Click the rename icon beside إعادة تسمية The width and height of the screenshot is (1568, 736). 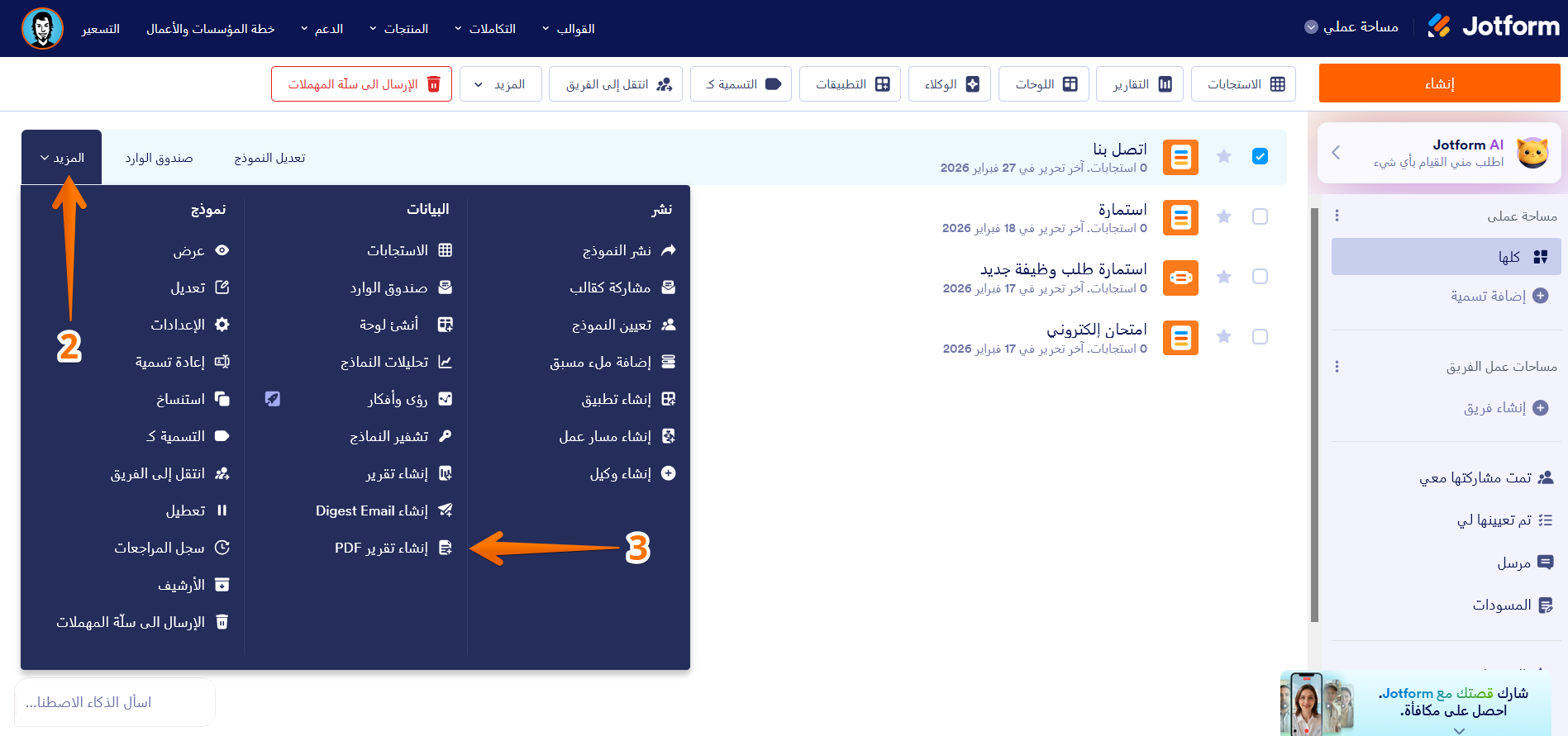point(222,362)
